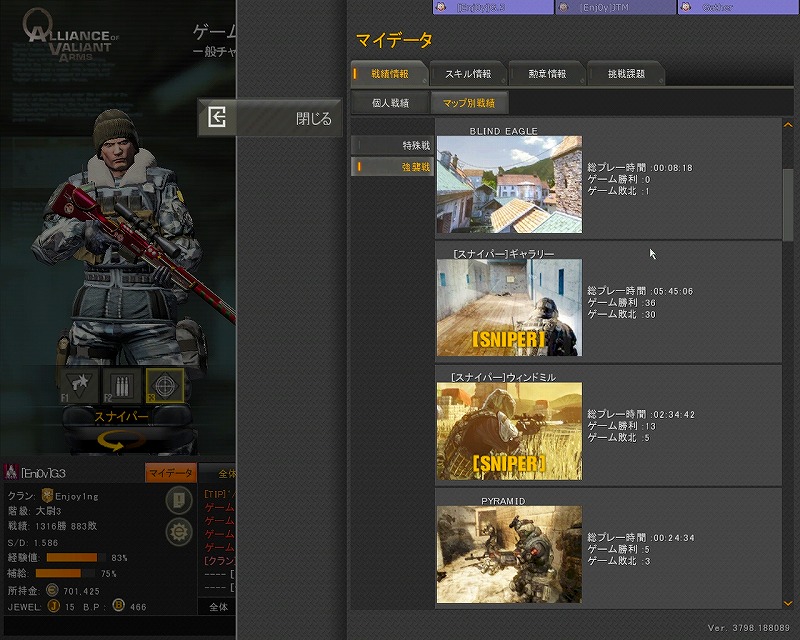Select the F3 sniper crosshair icon
This screenshot has width=800, height=640.
[165, 385]
